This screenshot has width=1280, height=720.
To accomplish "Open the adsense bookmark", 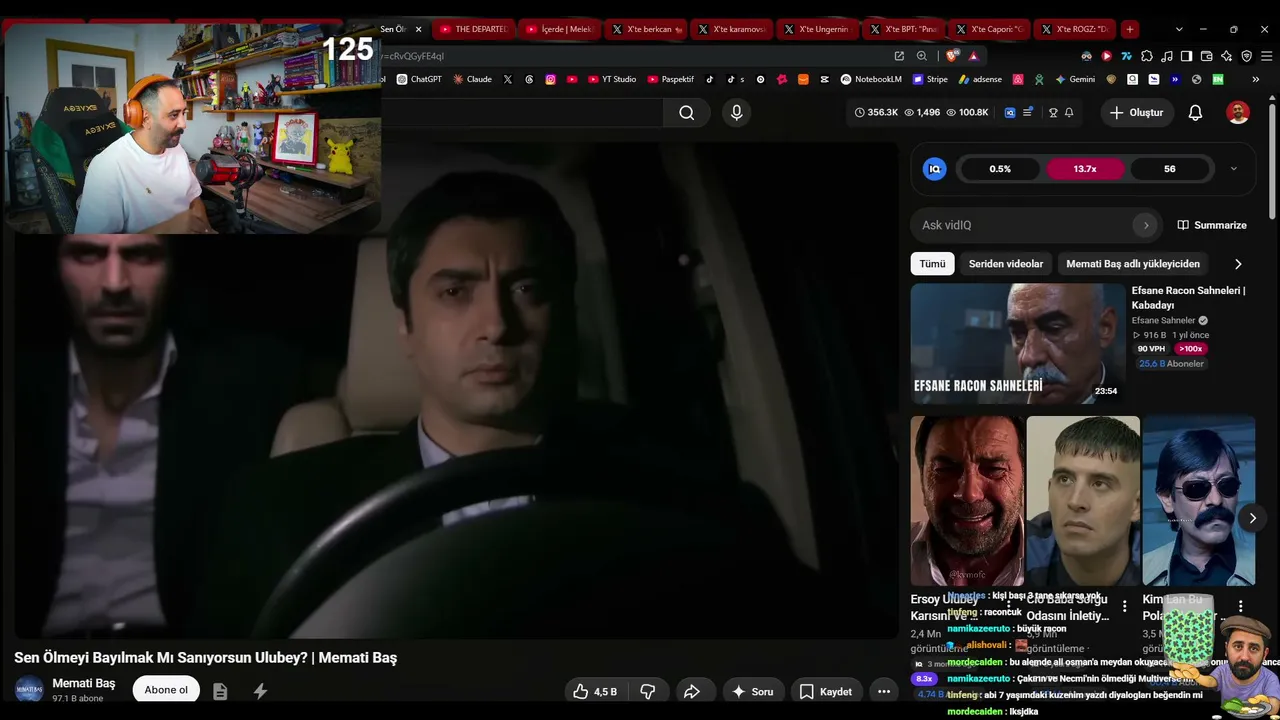I will coord(980,79).
